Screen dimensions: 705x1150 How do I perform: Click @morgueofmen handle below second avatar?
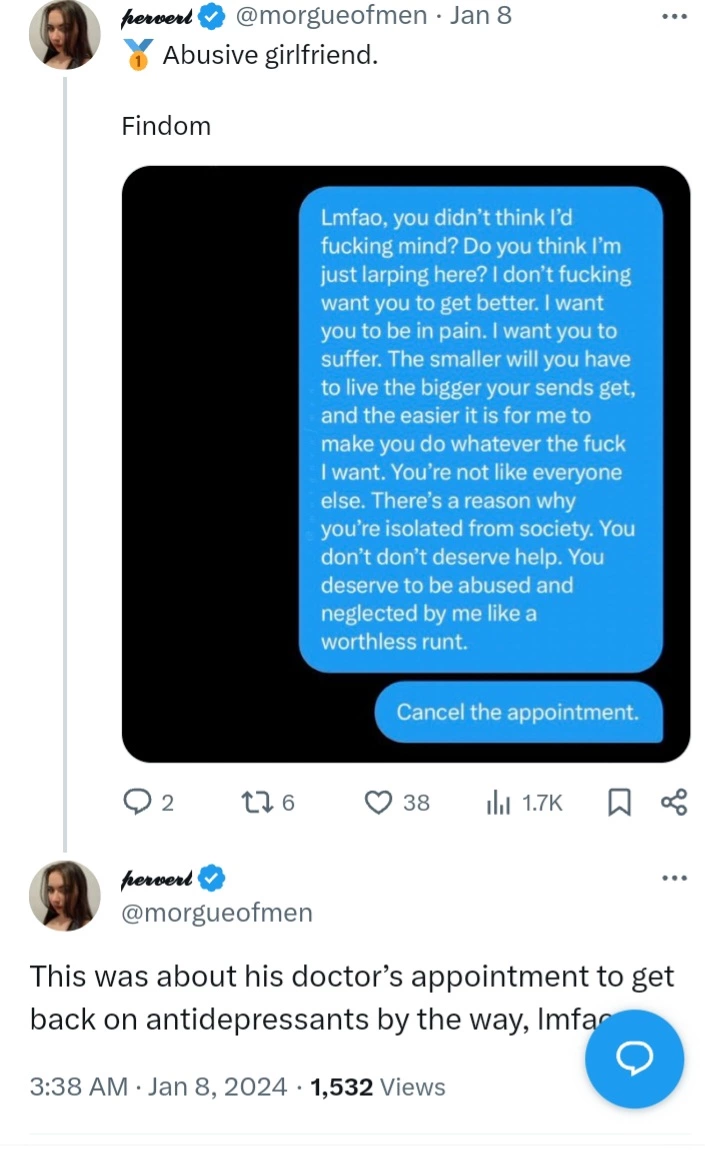(x=216, y=912)
